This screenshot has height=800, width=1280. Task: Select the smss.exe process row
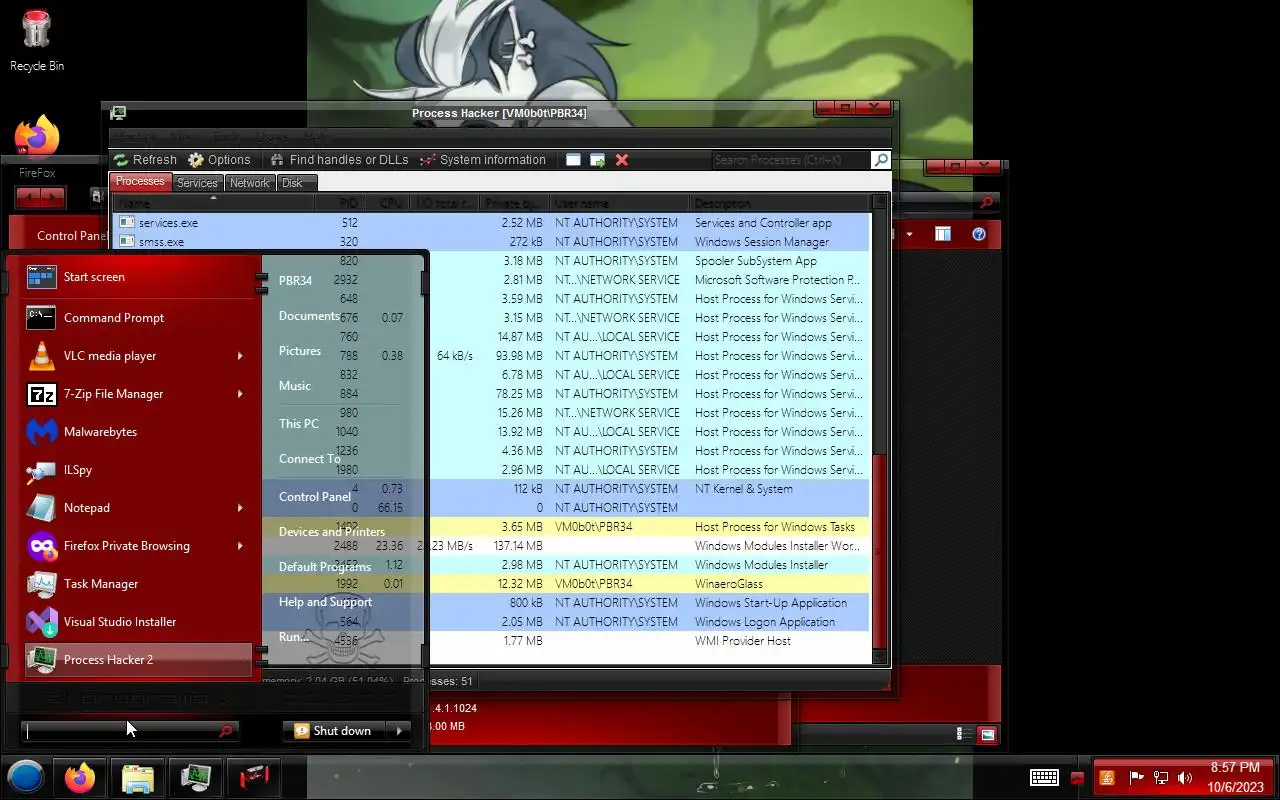pyautogui.click(x=493, y=242)
